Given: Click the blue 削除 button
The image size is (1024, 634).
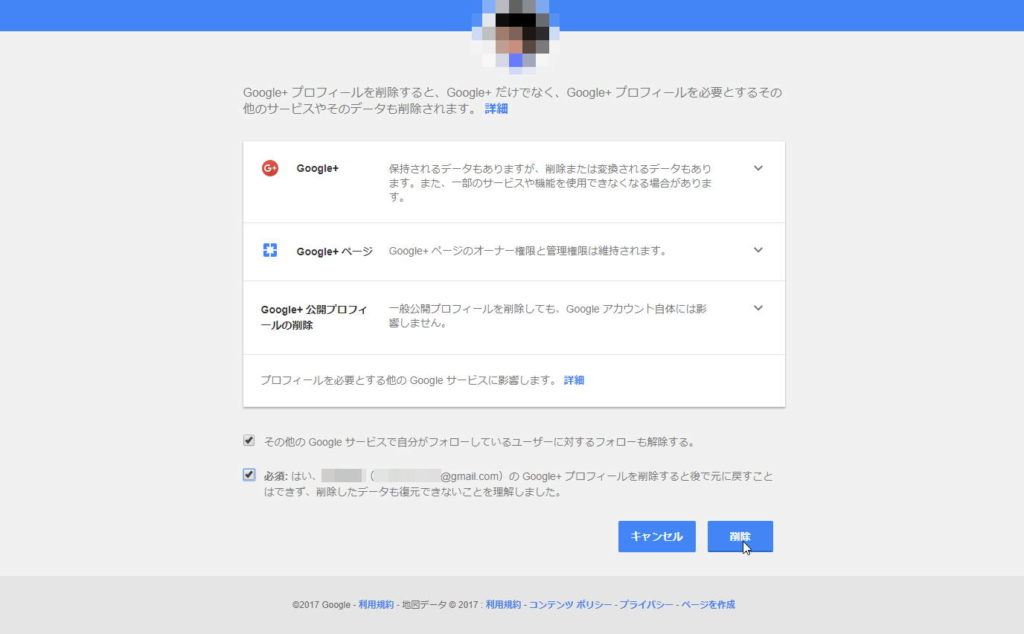Looking at the screenshot, I should [740, 536].
